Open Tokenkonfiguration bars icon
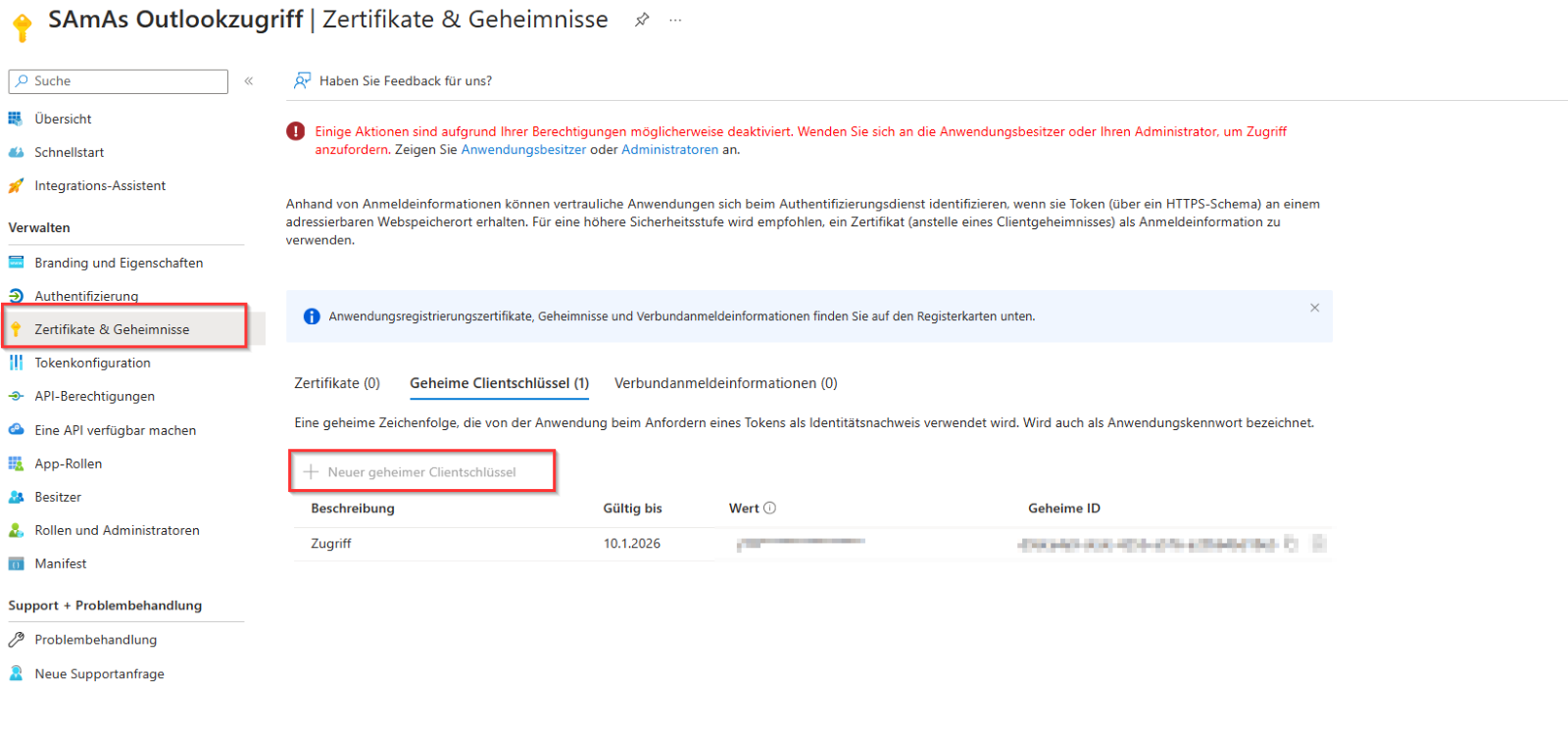The width and height of the screenshot is (1568, 730). point(16,363)
